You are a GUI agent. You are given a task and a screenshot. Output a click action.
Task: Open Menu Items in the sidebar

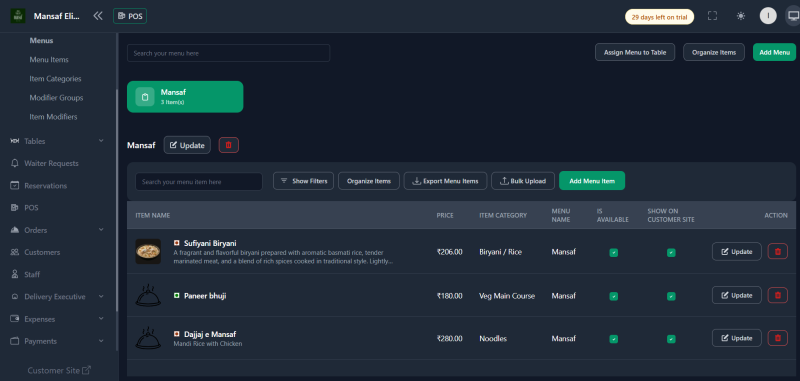[x=49, y=60]
